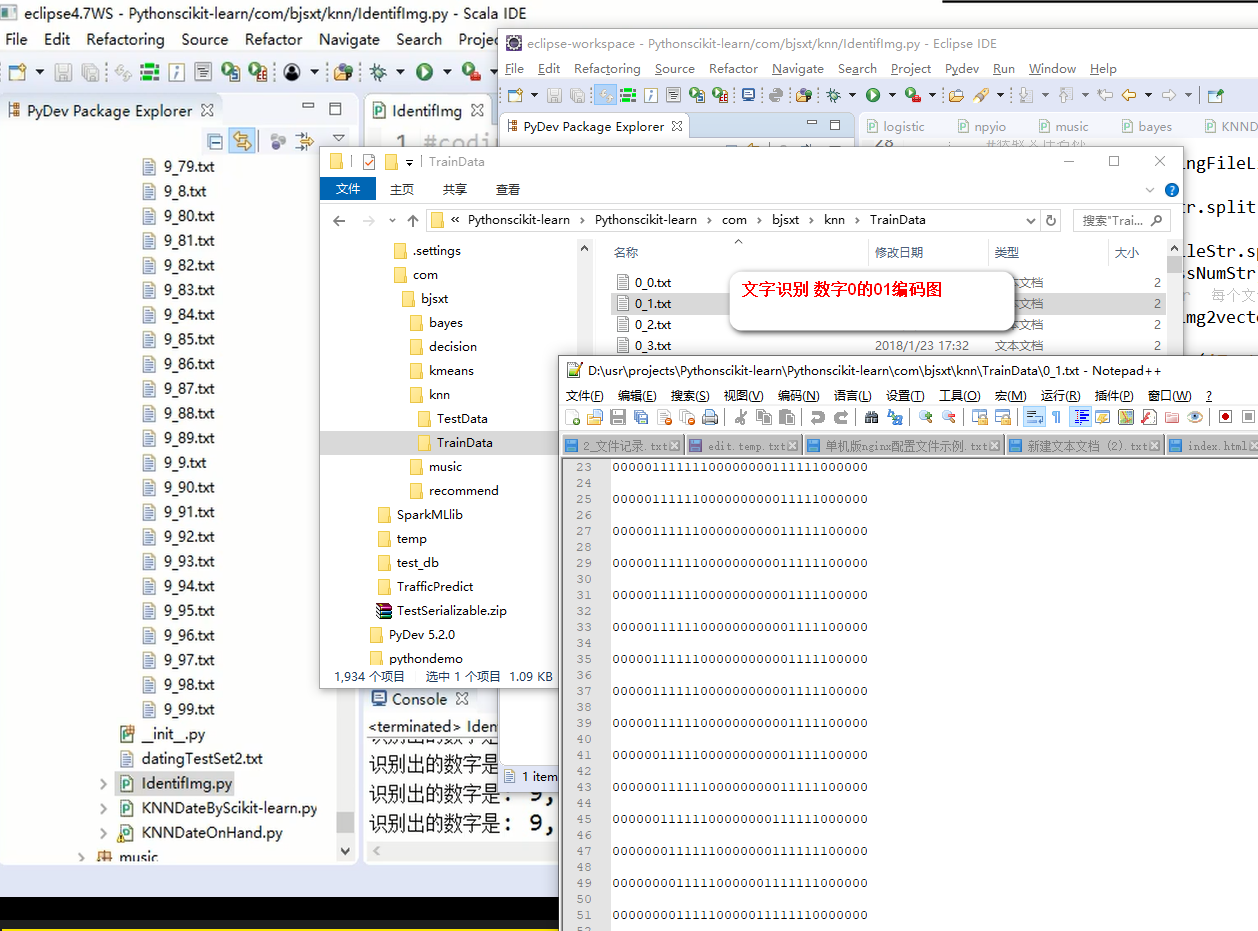This screenshot has height=931, width=1258.
Task: Open Pydev menu in Eclipse IDE window
Action: pyautogui.click(x=962, y=69)
